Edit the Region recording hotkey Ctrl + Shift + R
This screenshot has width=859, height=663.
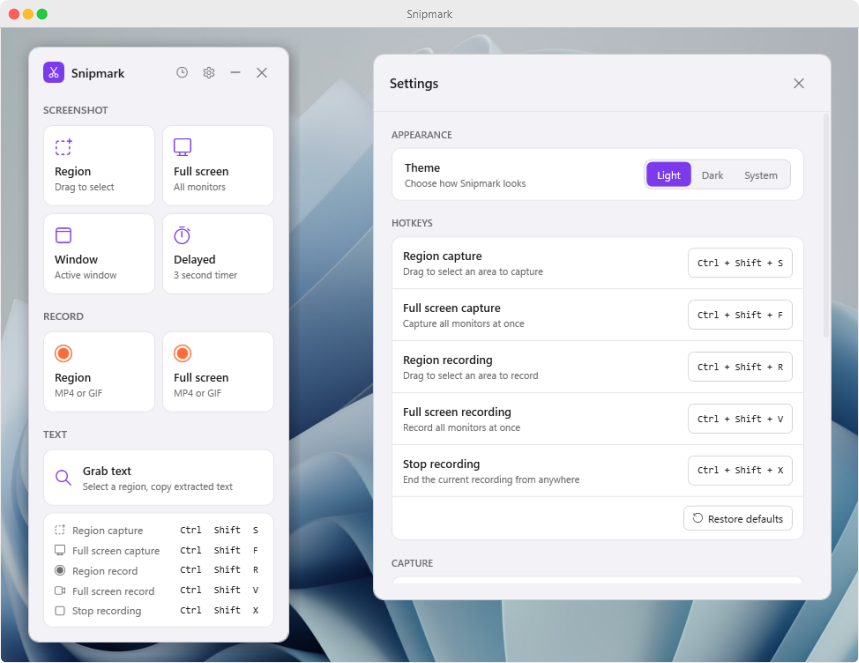[x=740, y=367]
